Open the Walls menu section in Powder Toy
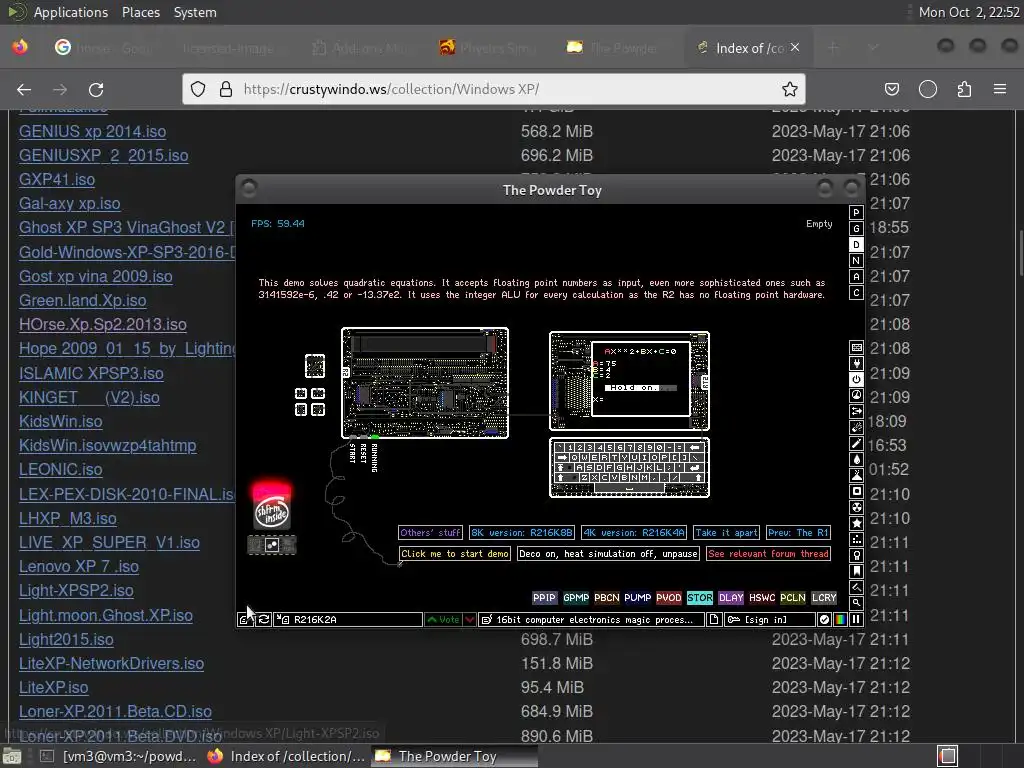Image resolution: width=1024 pixels, height=768 pixels. pyautogui.click(x=856, y=347)
